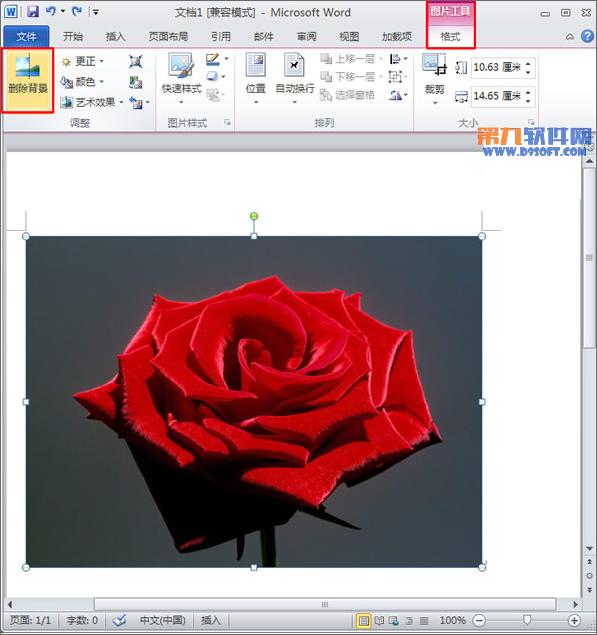This screenshot has height=635, width=597.
Task: Click the Word application icon in title bar
Action: (x=11, y=12)
